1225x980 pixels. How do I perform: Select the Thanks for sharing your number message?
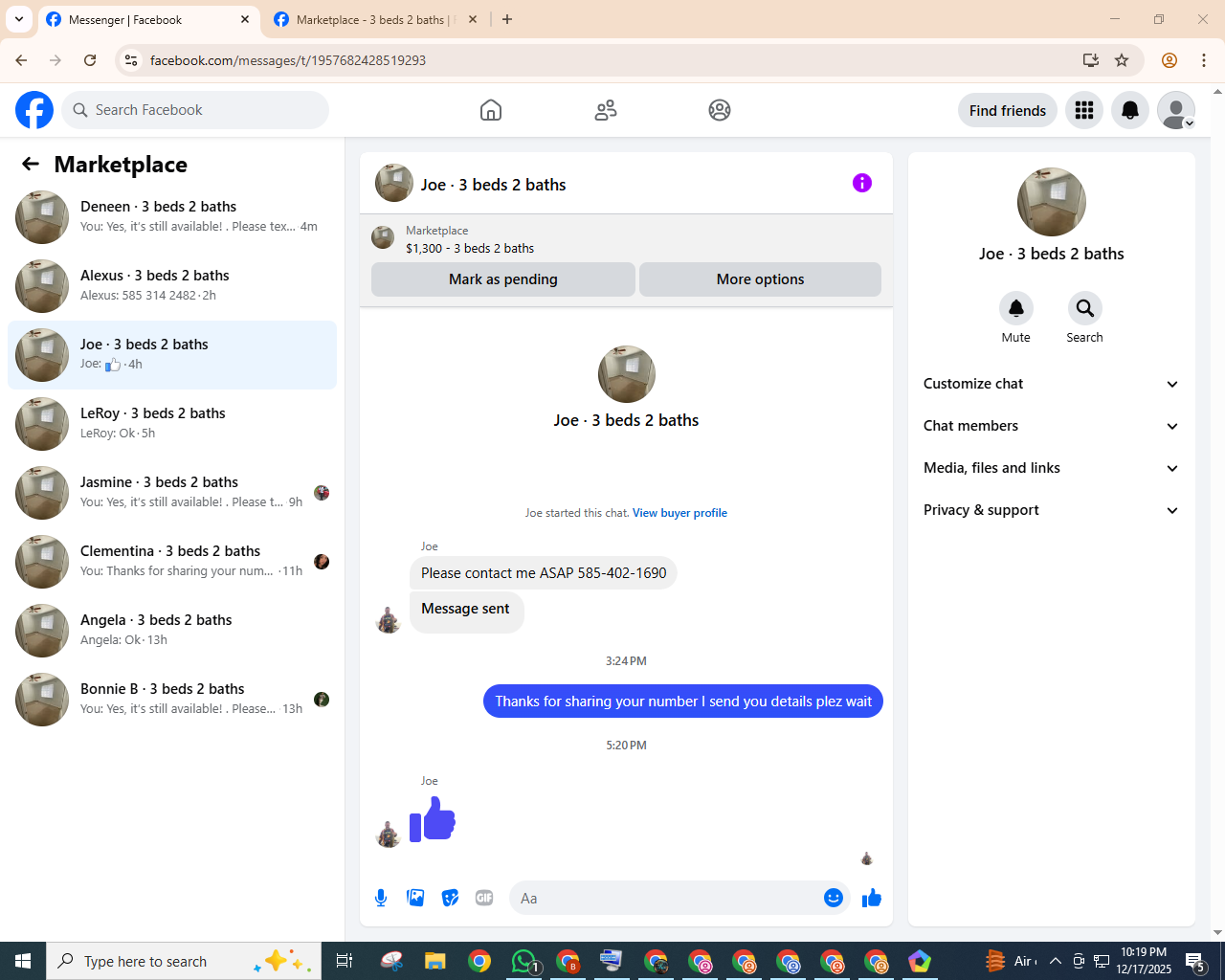pyautogui.click(x=683, y=702)
